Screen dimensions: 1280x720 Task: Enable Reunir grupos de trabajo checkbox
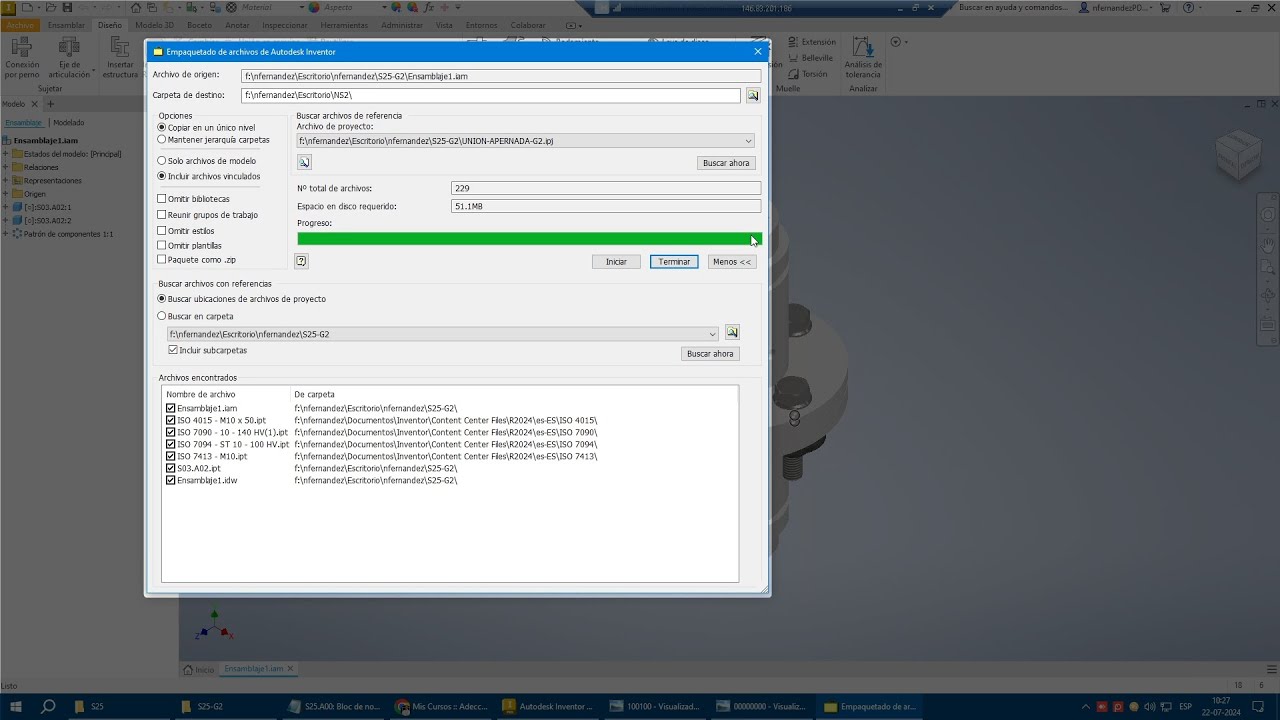coord(162,215)
